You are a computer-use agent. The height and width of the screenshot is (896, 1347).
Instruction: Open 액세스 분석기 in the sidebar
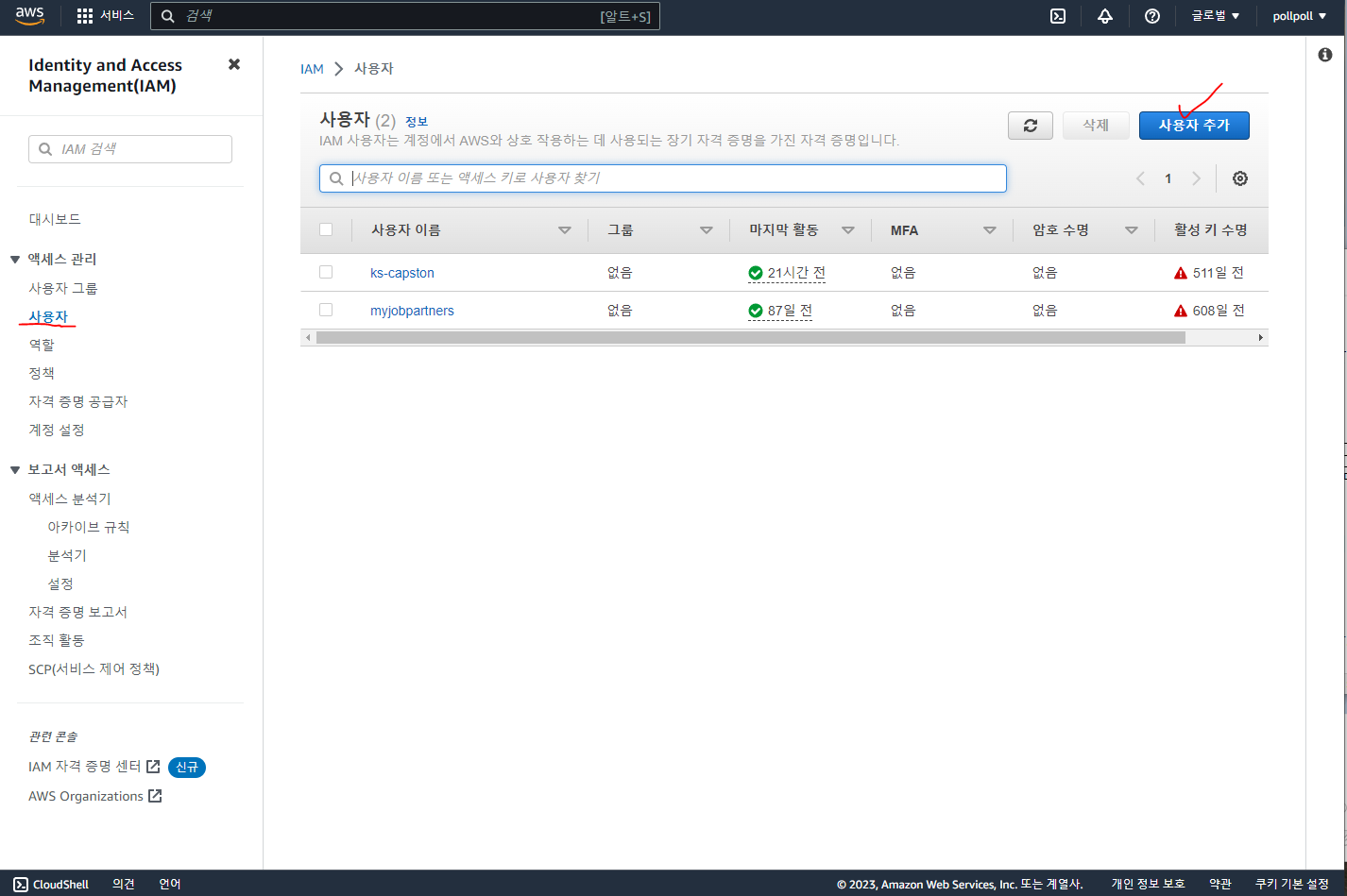pos(70,499)
